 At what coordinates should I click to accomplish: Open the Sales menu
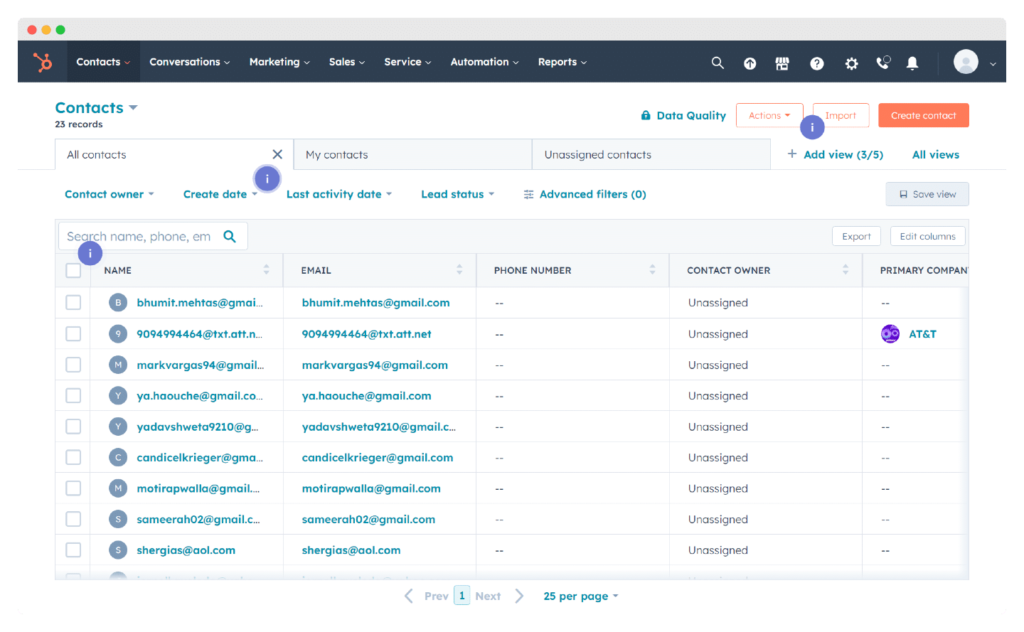point(347,62)
